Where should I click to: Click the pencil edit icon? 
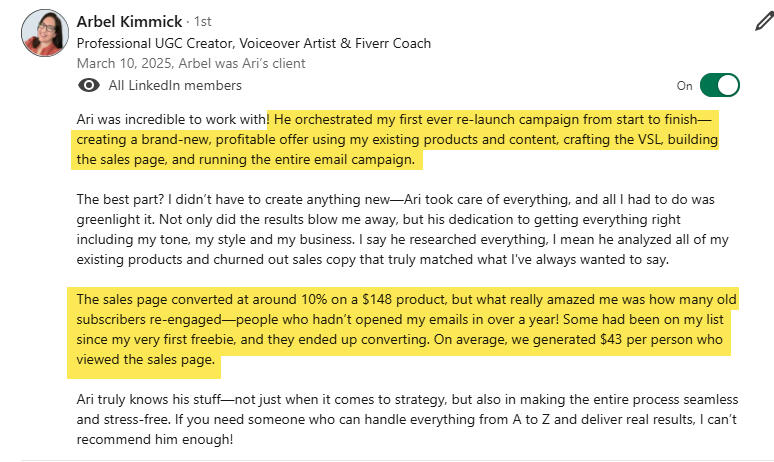(763, 21)
